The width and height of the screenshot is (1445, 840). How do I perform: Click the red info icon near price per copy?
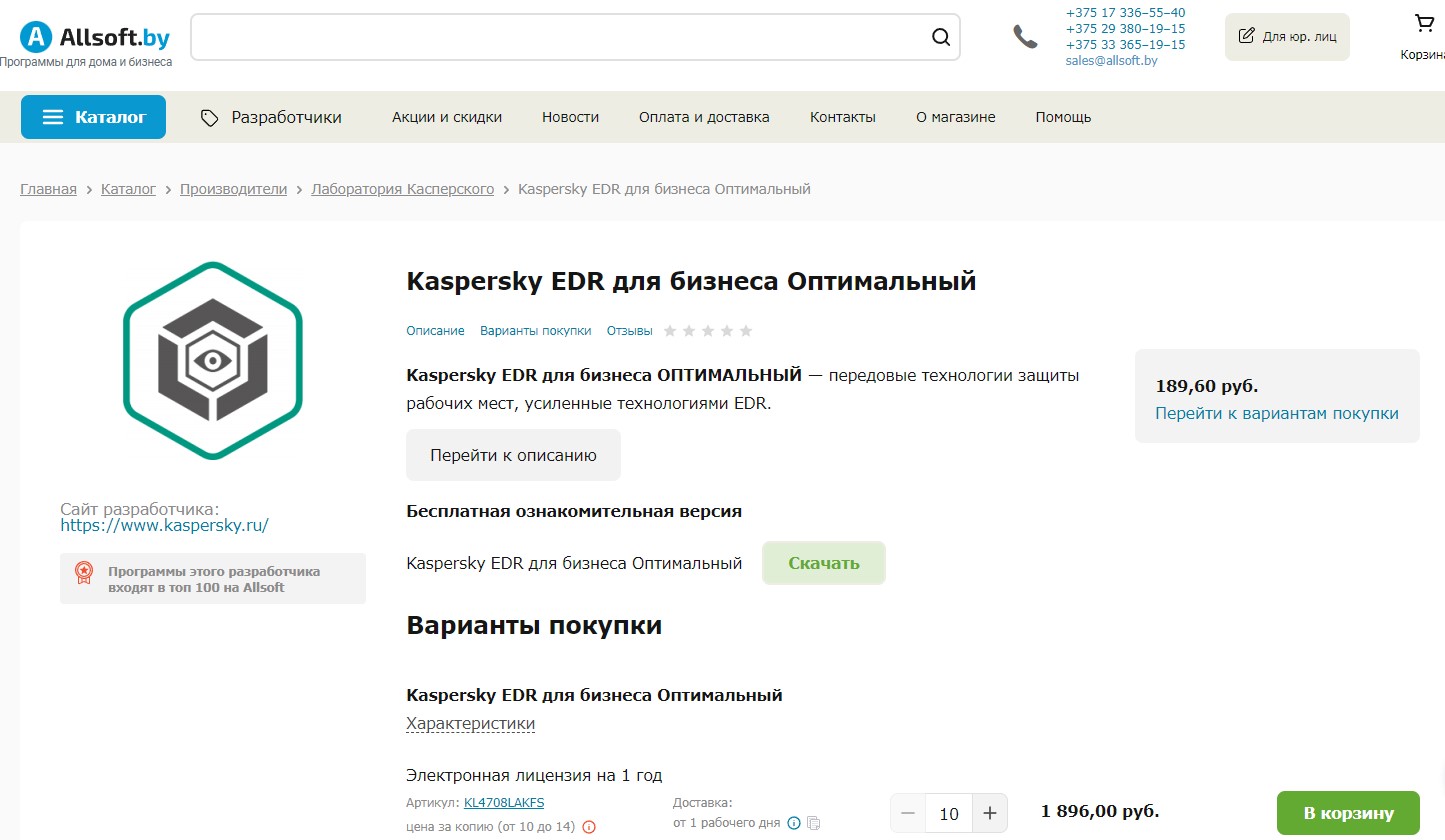(589, 827)
